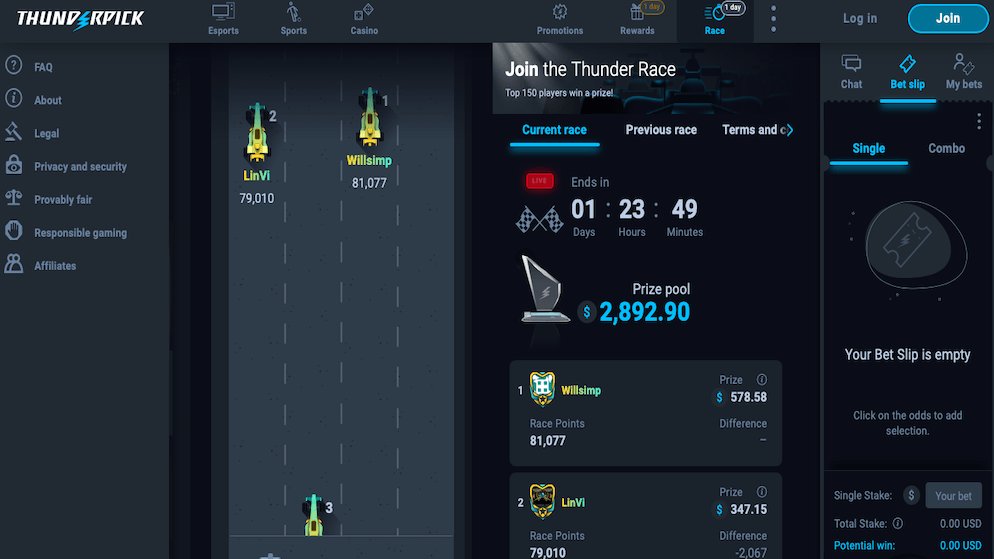Click the number 3 race car on track

(x=314, y=515)
